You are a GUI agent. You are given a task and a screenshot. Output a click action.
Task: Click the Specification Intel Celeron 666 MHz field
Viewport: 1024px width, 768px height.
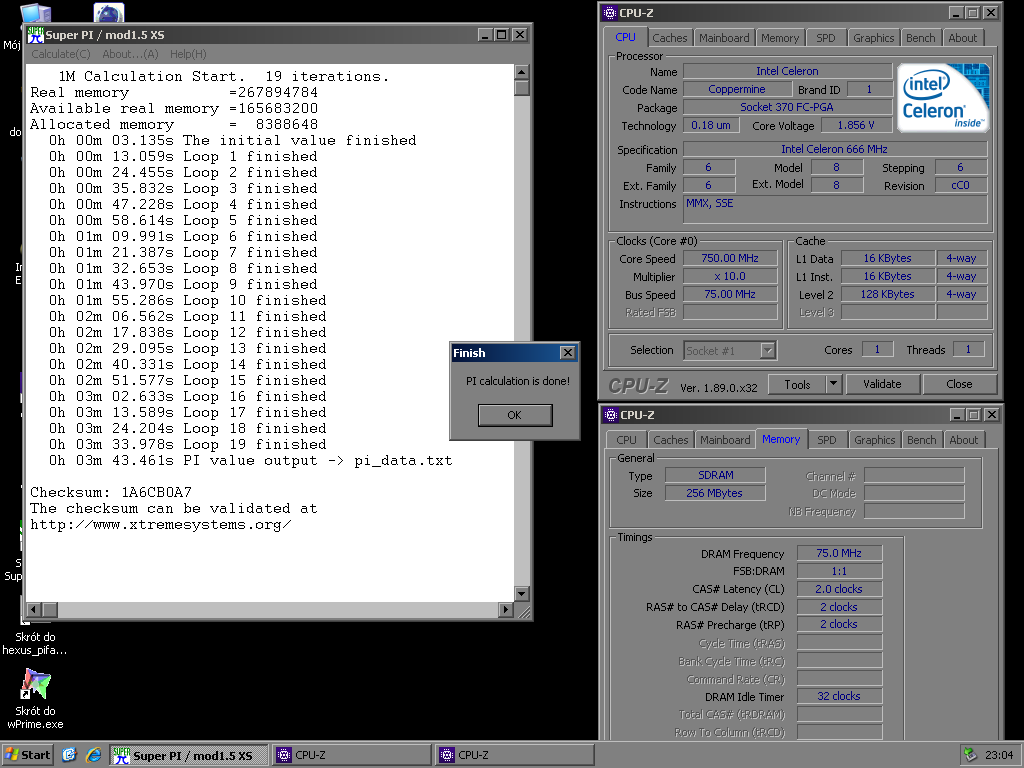coord(835,150)
